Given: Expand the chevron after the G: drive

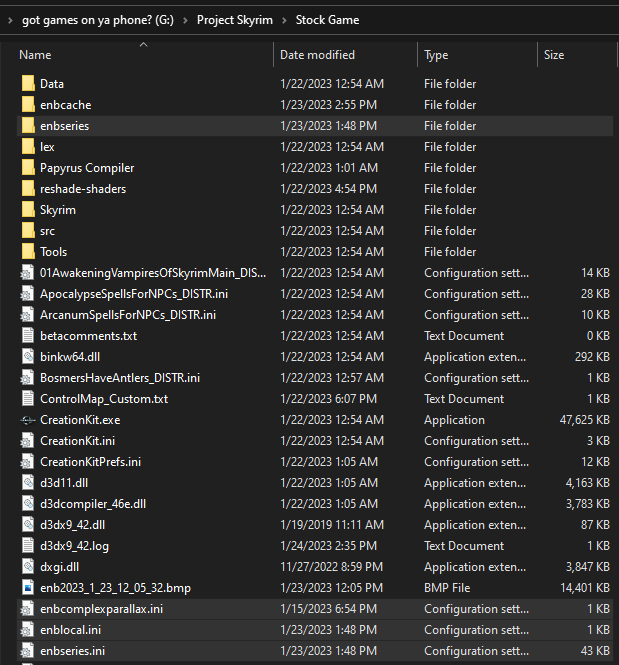Looking at the screenshot, I should (185, 20).
